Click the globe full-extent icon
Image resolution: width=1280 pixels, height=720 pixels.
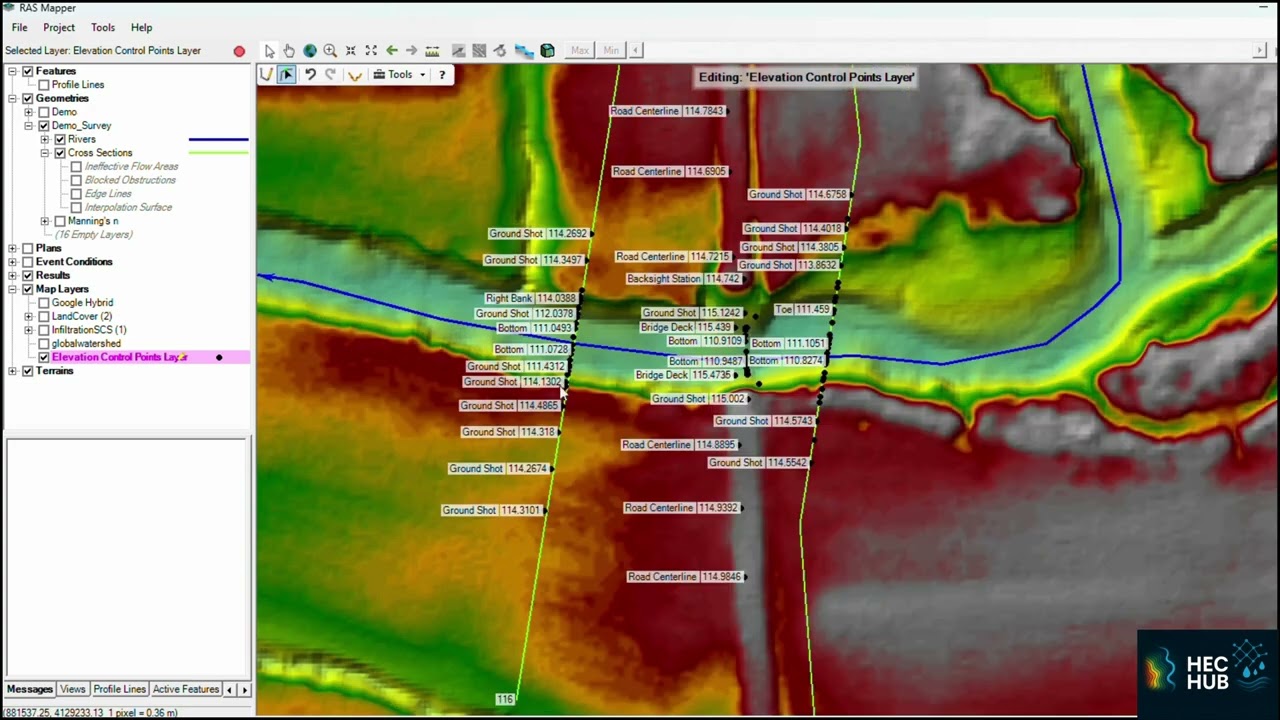coord(310,50)
